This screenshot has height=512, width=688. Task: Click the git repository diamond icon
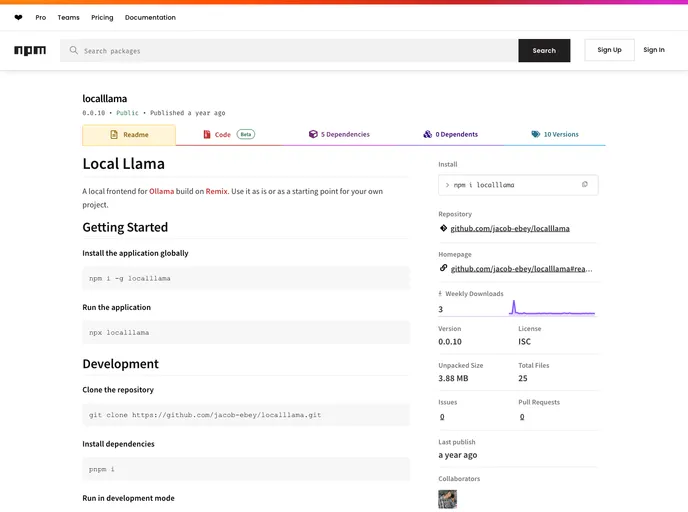(x=443, y=228)
